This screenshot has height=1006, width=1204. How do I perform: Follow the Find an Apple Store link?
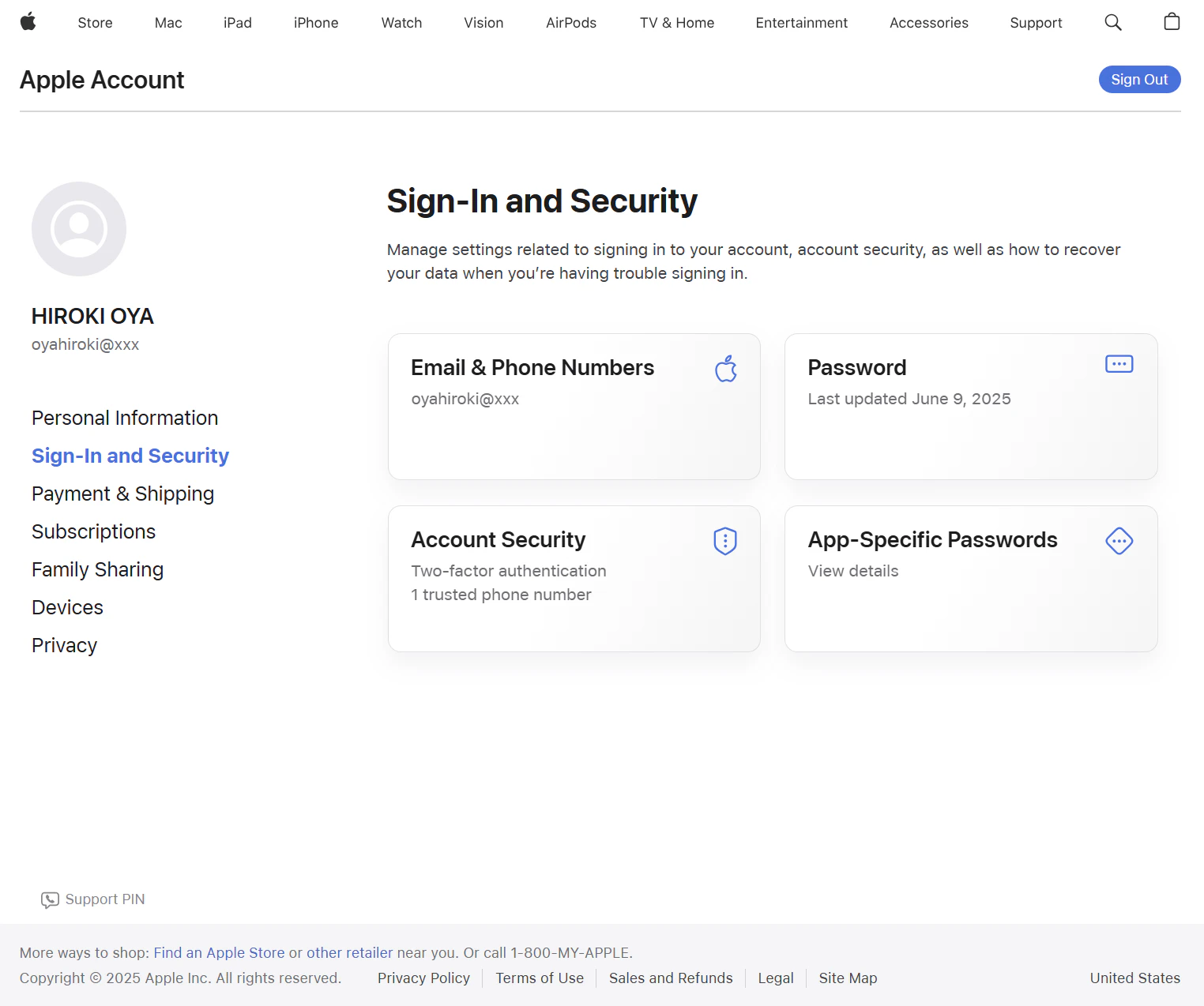coord(219,953)
